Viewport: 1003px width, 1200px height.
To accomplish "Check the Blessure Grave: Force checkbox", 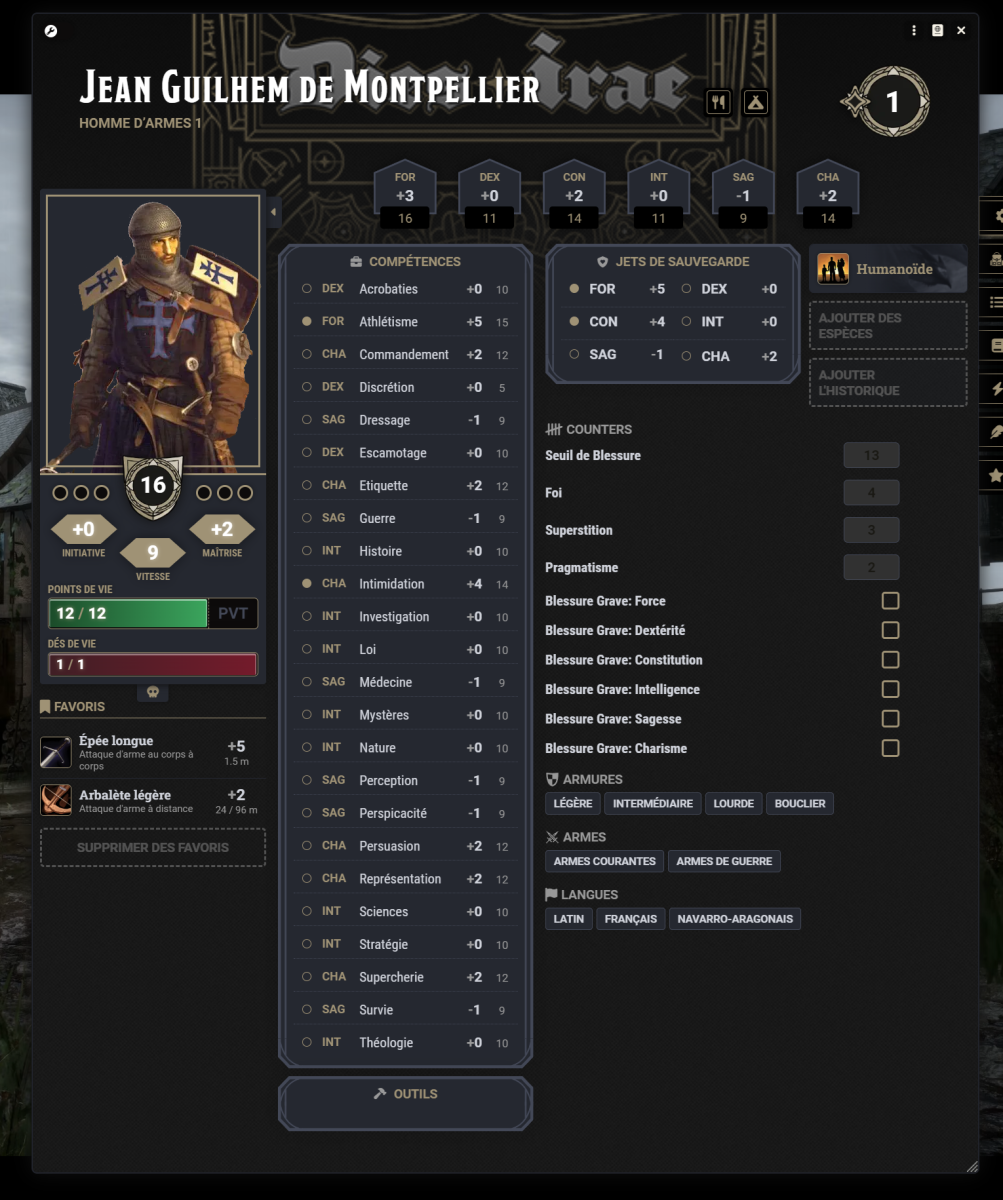I will point(890,601).
